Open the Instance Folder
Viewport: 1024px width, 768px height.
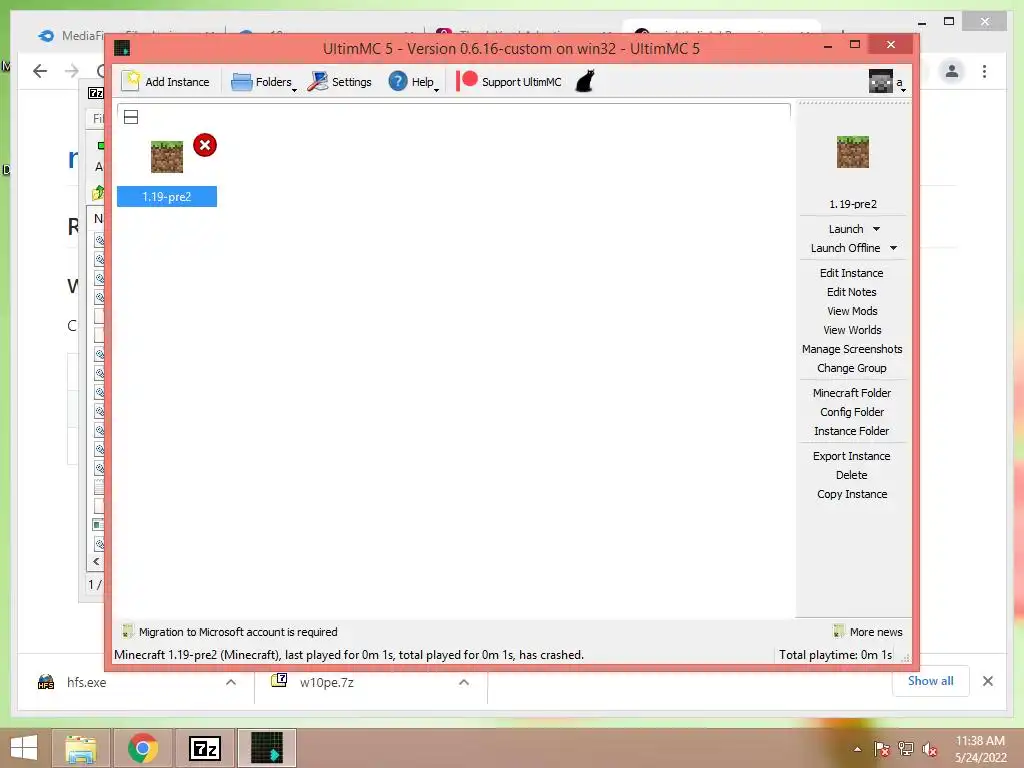click(x=852, y=430)
